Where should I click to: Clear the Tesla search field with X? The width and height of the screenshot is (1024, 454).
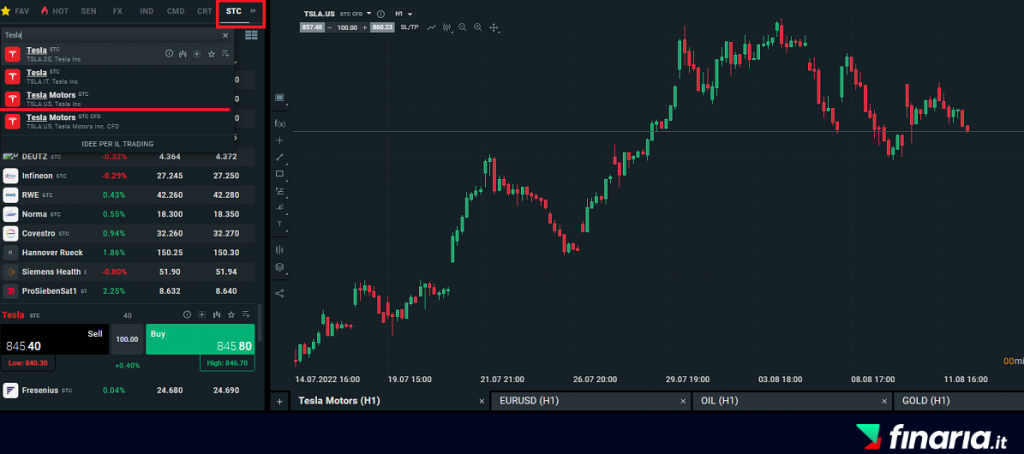pos(225,35)
